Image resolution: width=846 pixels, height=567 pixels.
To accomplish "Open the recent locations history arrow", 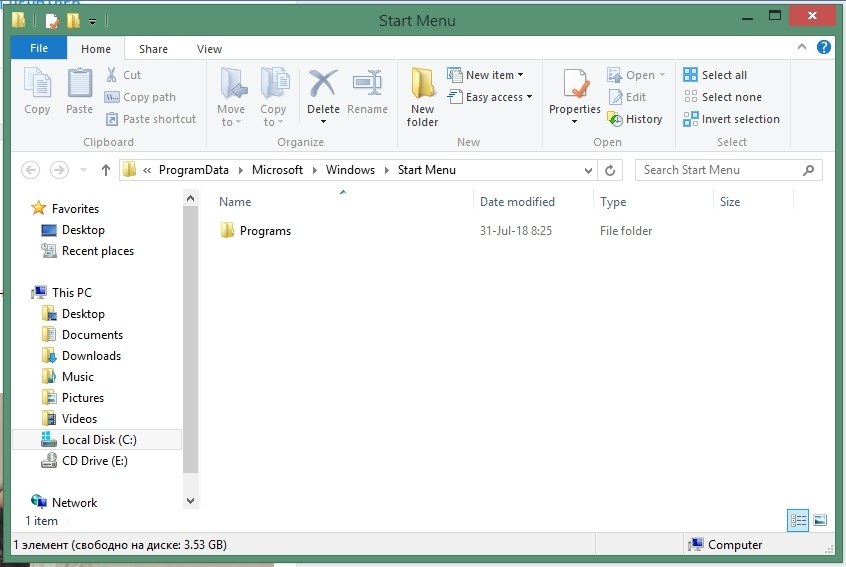I will (83, 170).
